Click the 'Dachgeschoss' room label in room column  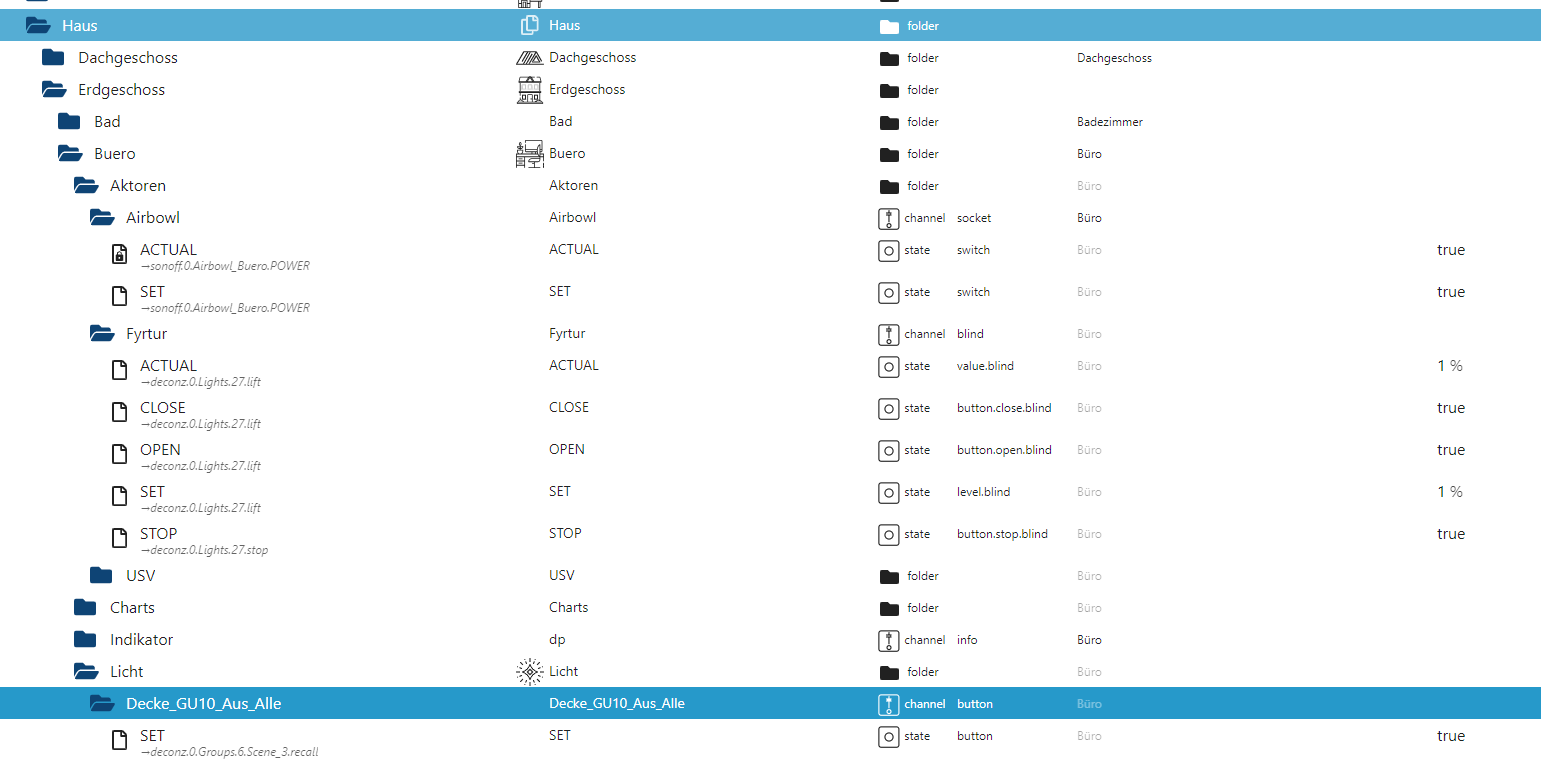1114,58
